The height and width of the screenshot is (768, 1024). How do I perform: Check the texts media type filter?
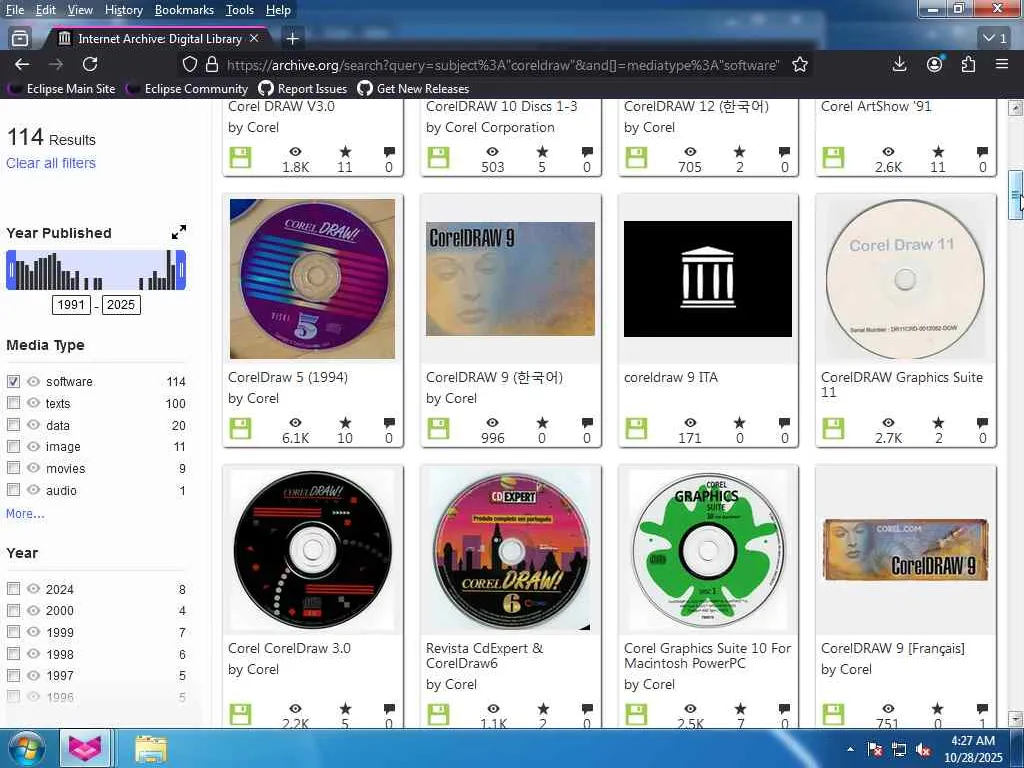13,403
